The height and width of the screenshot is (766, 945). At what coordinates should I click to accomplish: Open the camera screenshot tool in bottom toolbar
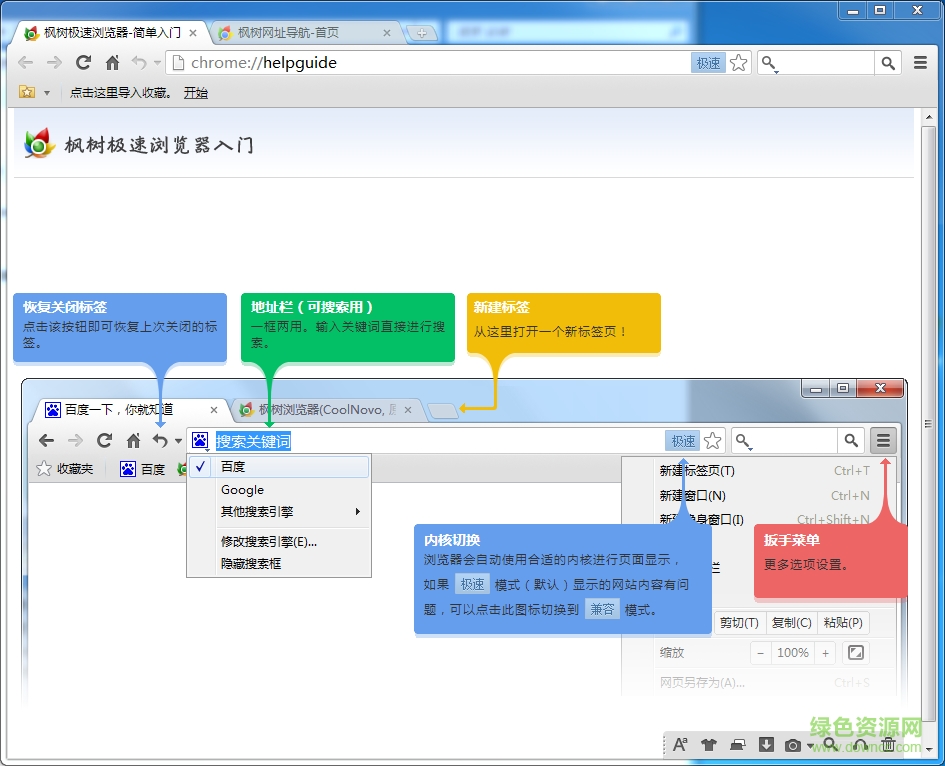pyautogui.click(x=791, y=744)
